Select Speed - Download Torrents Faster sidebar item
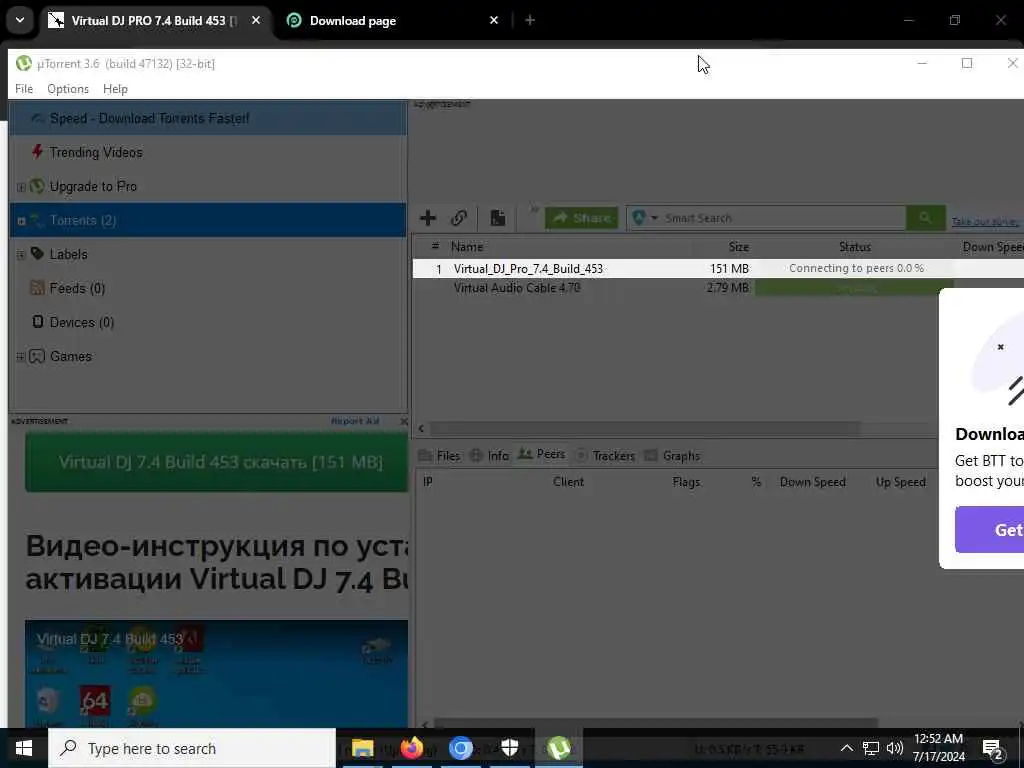The image size is (1024, 768). tap(208, 118)
